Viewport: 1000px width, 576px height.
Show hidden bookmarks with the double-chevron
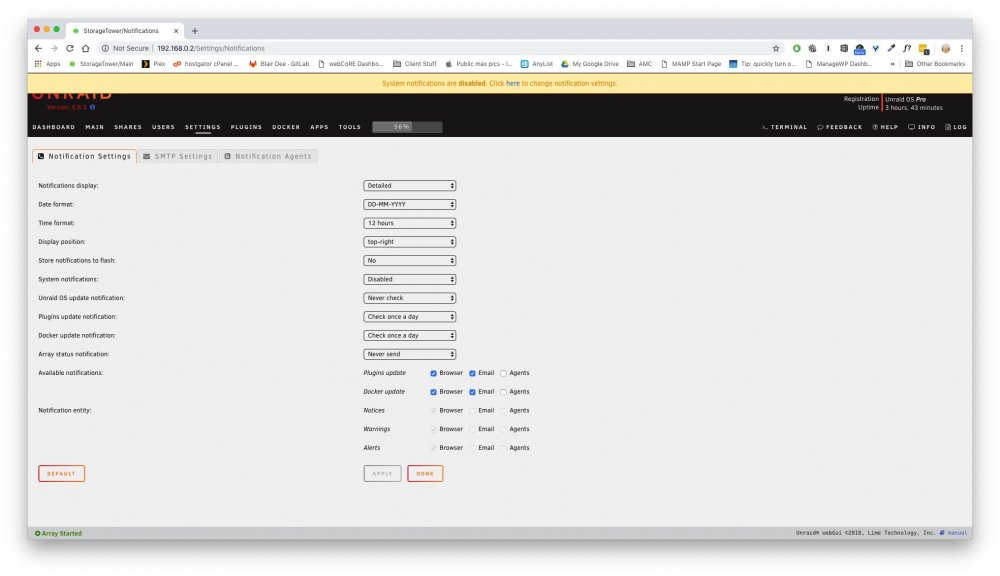(x=892, y=64)
